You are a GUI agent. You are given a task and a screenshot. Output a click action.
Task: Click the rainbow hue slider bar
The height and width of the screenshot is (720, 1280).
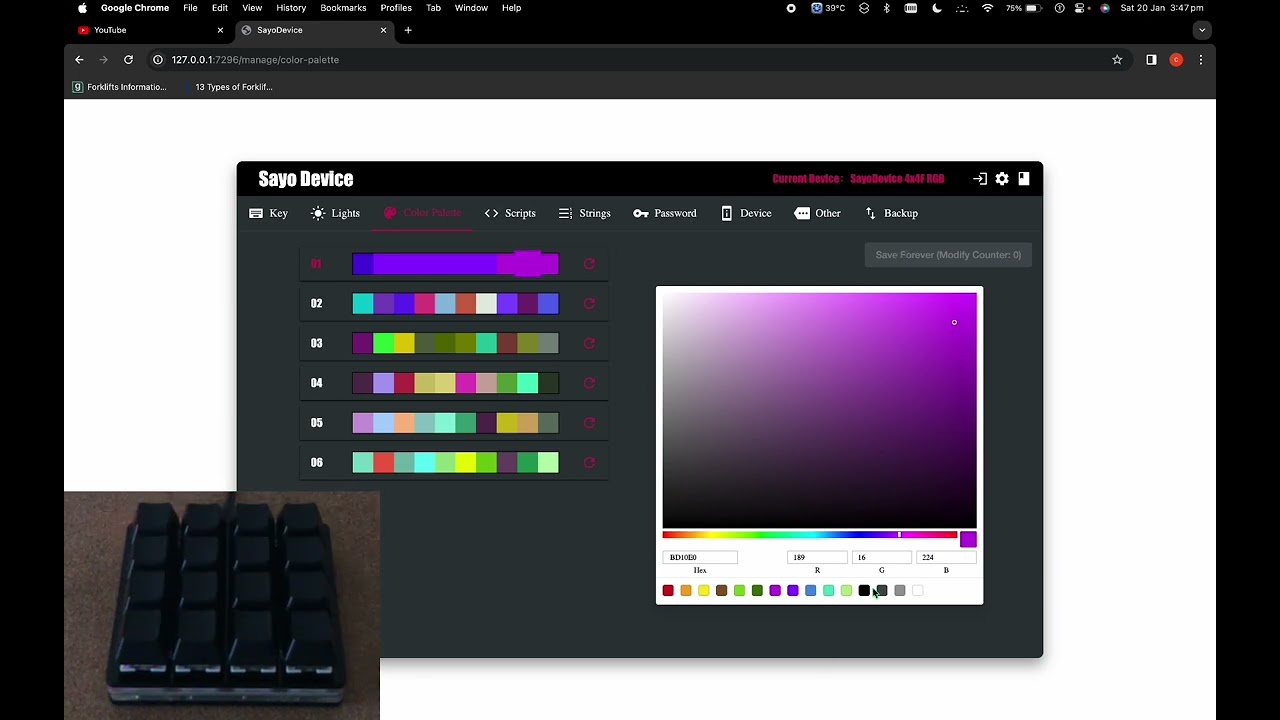[x=810, y=535]
